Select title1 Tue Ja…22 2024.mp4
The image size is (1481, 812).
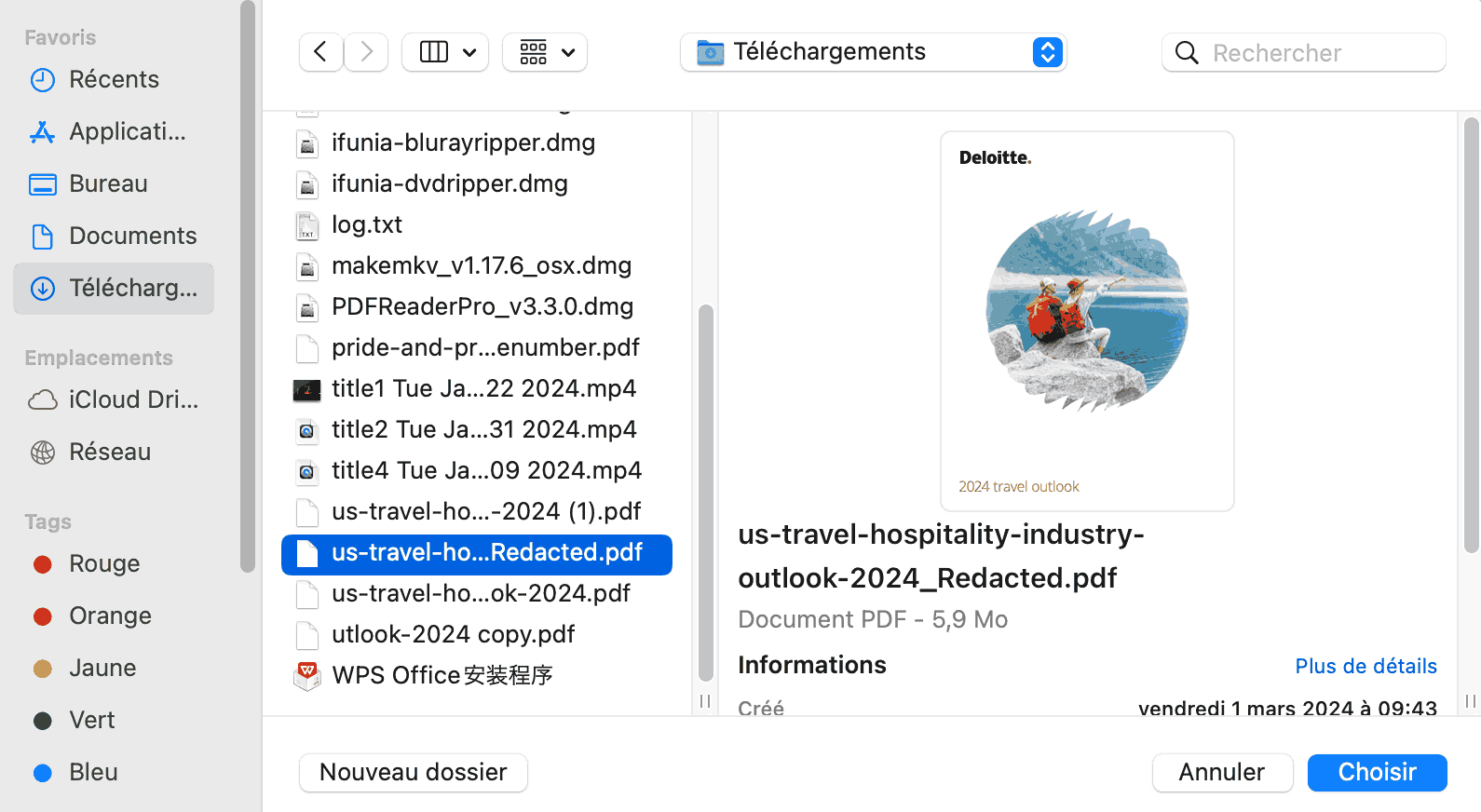tap(477, 388)
